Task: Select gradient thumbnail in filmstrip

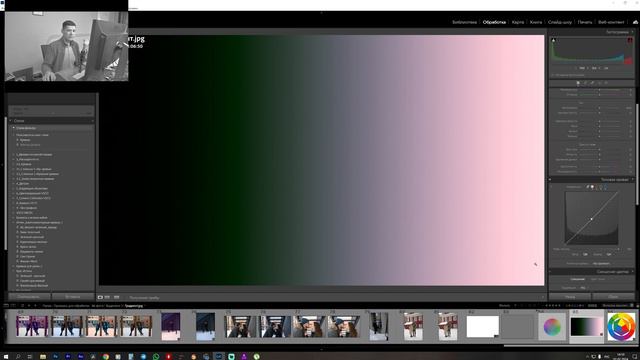Action: [x=587, y=327]
